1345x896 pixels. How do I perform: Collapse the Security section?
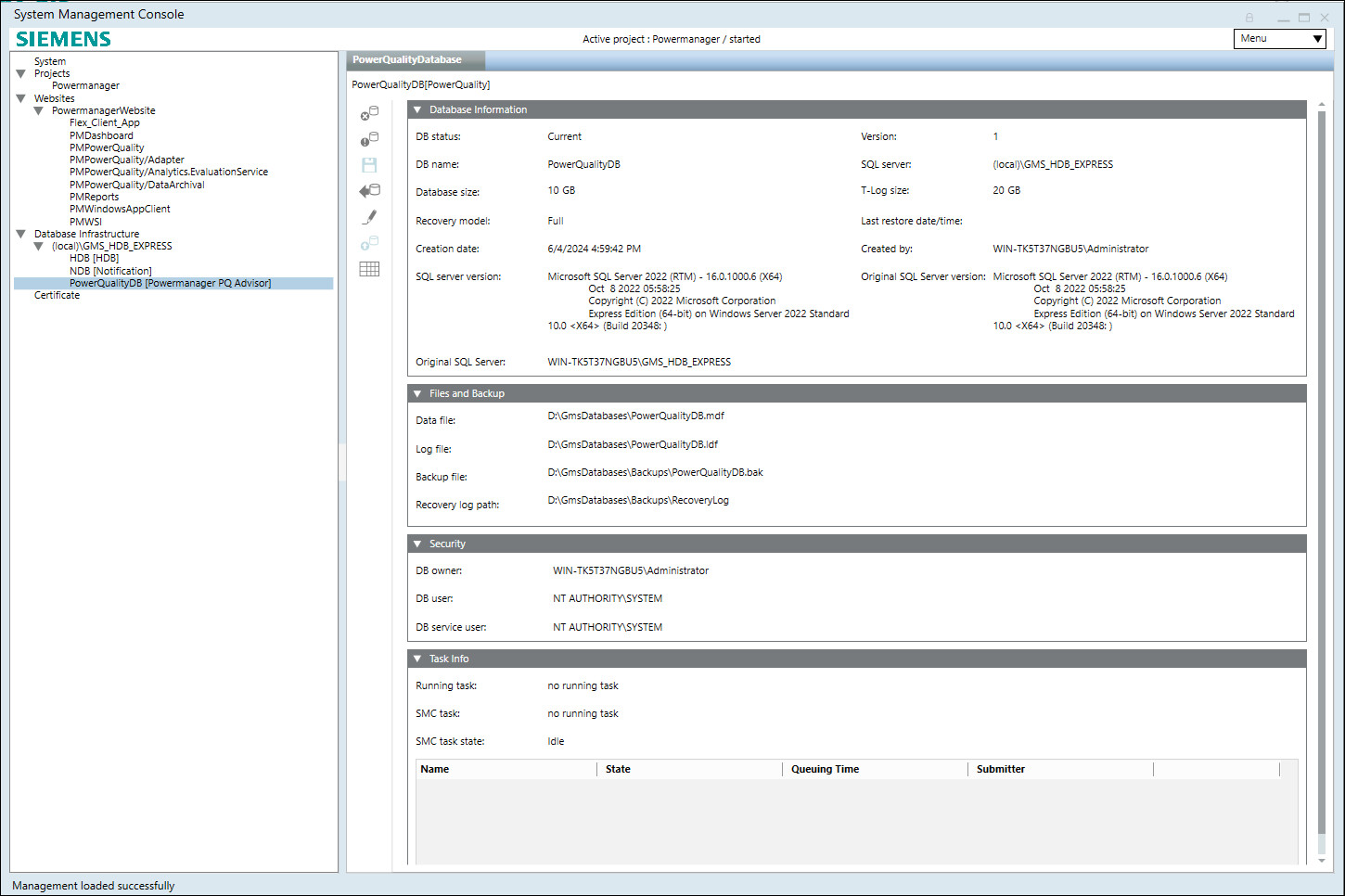click(417, 544)
